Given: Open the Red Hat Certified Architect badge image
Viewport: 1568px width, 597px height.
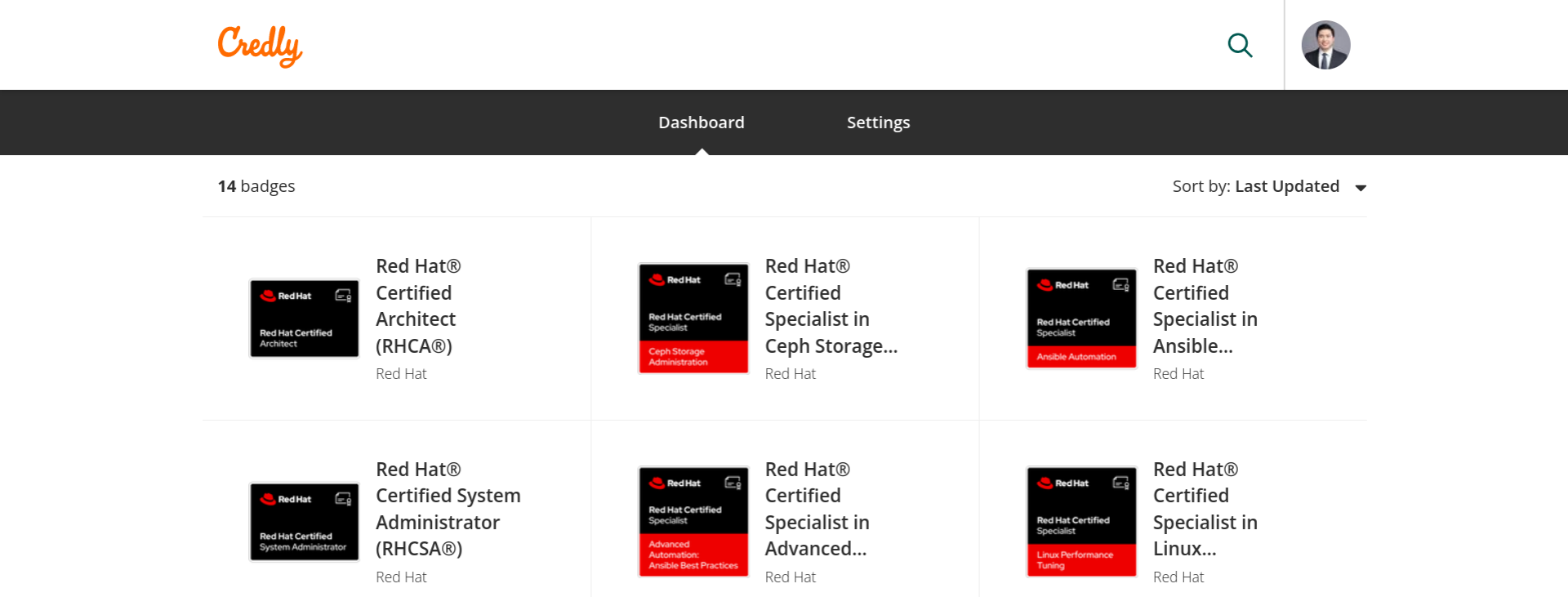Looking at the screenshot, I should click(x=305, y=319).
